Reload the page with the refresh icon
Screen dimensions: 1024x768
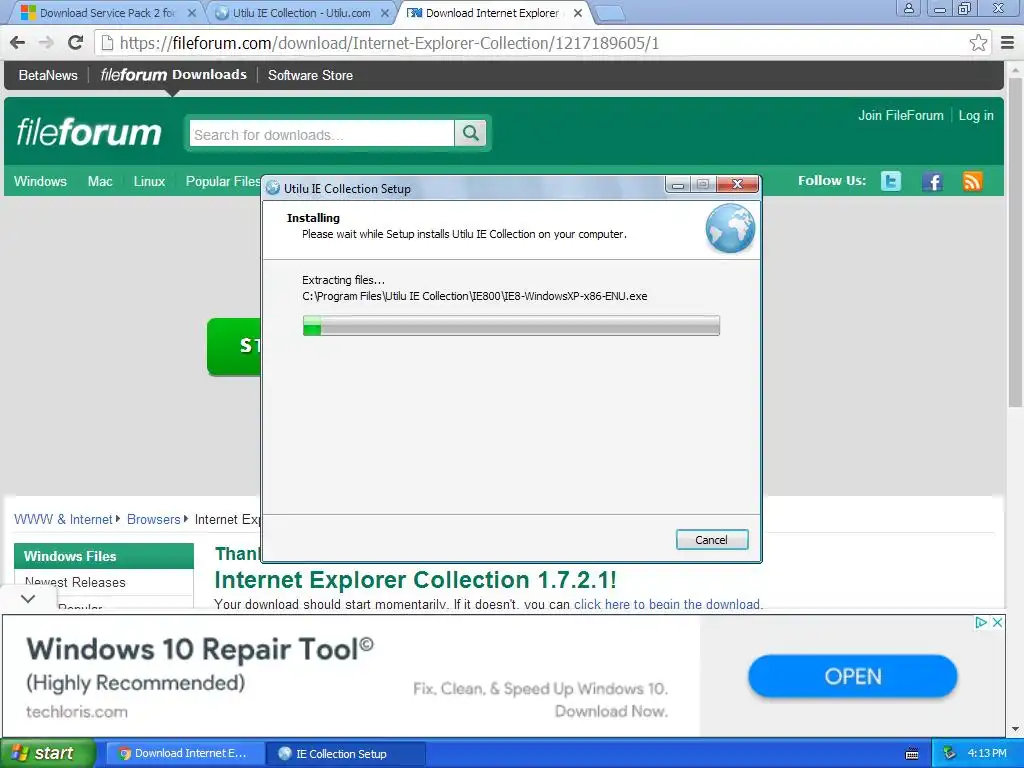(x=75, y=43)
